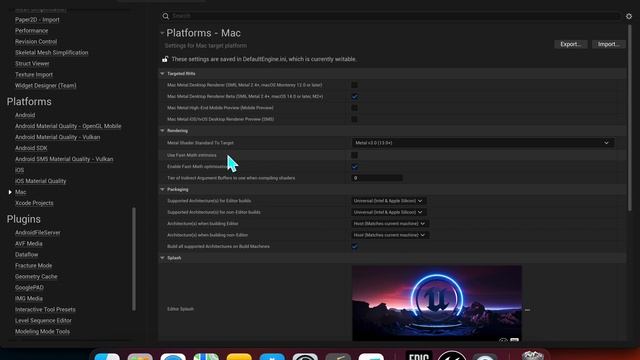Open Architecture(s) when building non-Editor dropdown
The height and width of the screenshot is (360, 640).
click(389, 235)
